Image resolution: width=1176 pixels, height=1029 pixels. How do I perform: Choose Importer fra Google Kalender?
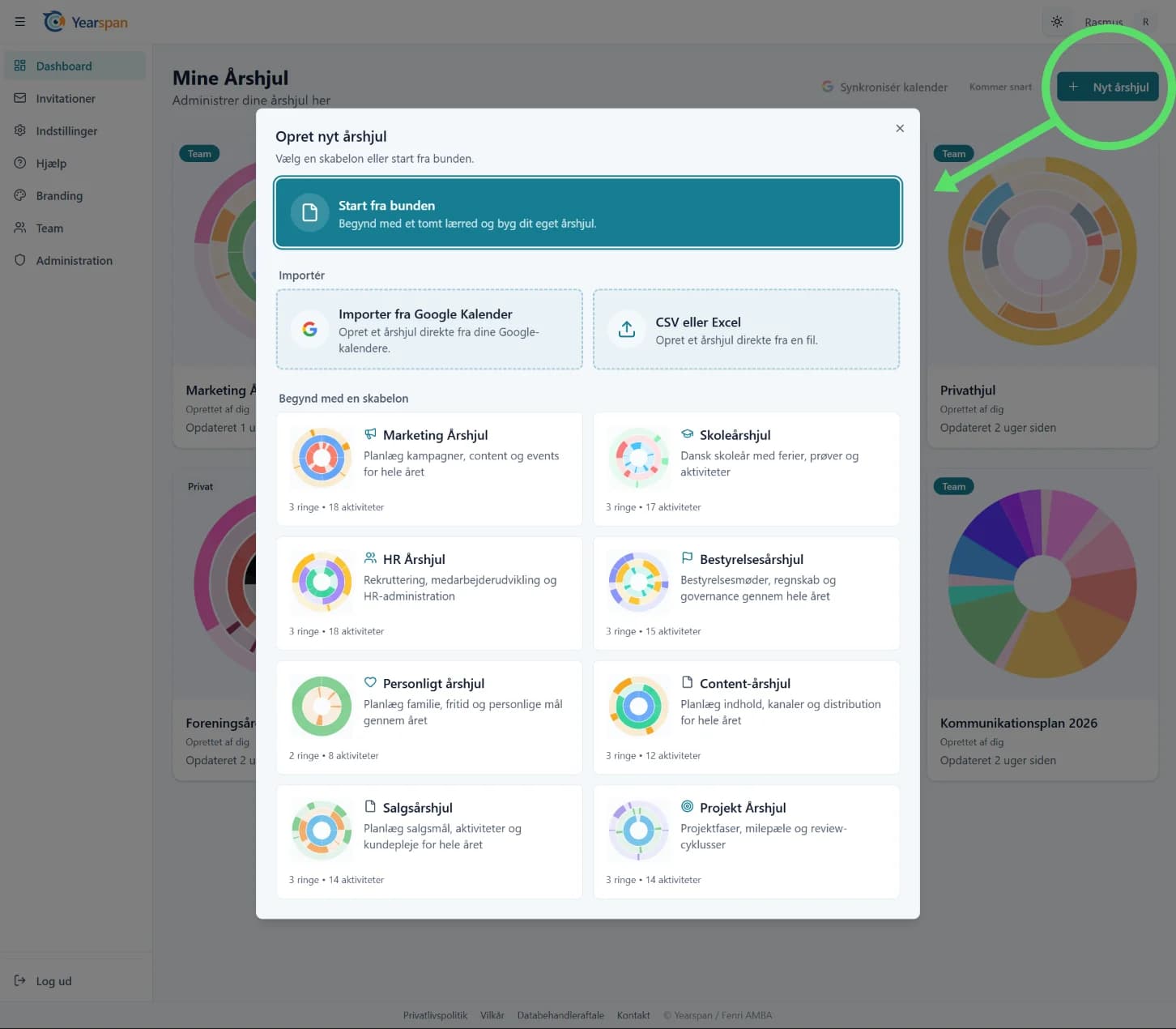point(429,329)
